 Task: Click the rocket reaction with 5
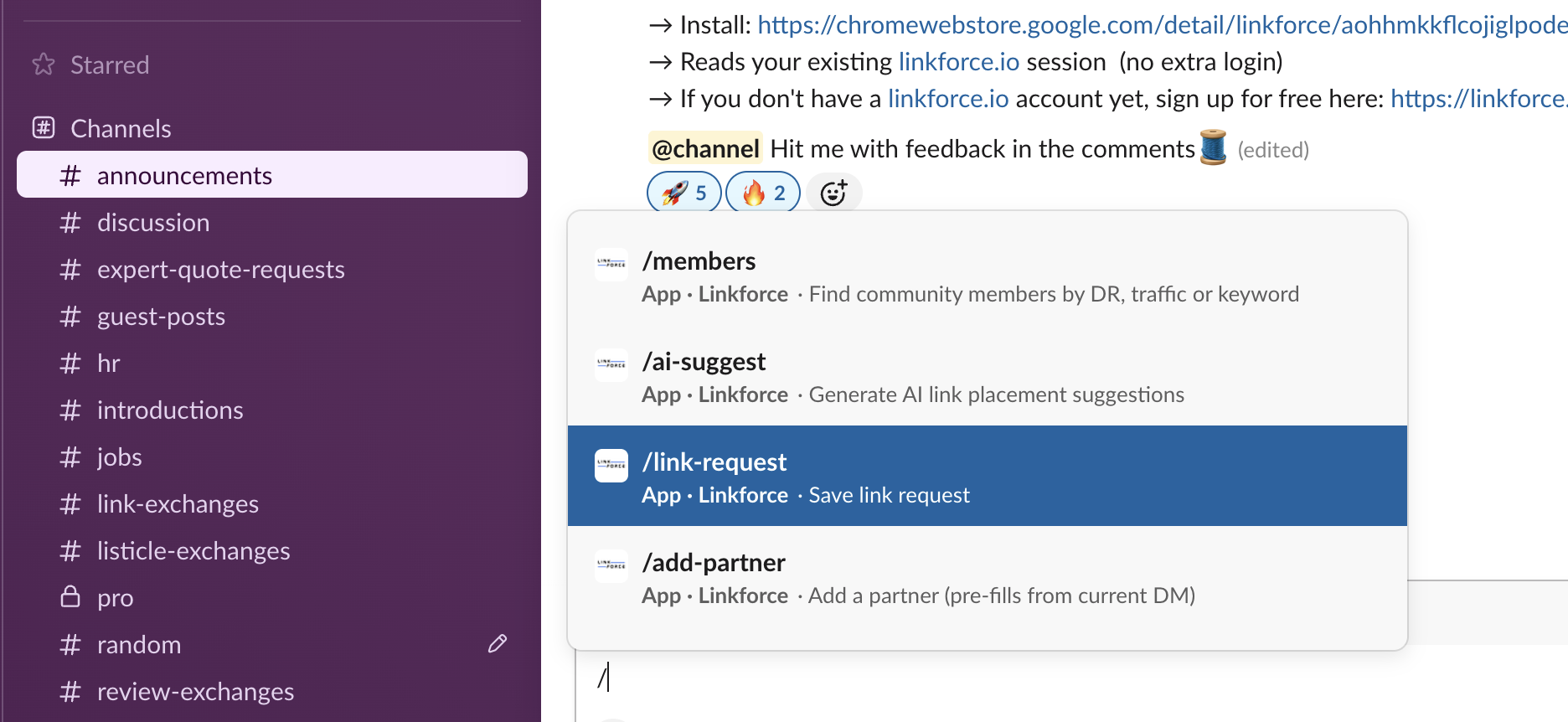pyautogui.click(x=684, y=193)
